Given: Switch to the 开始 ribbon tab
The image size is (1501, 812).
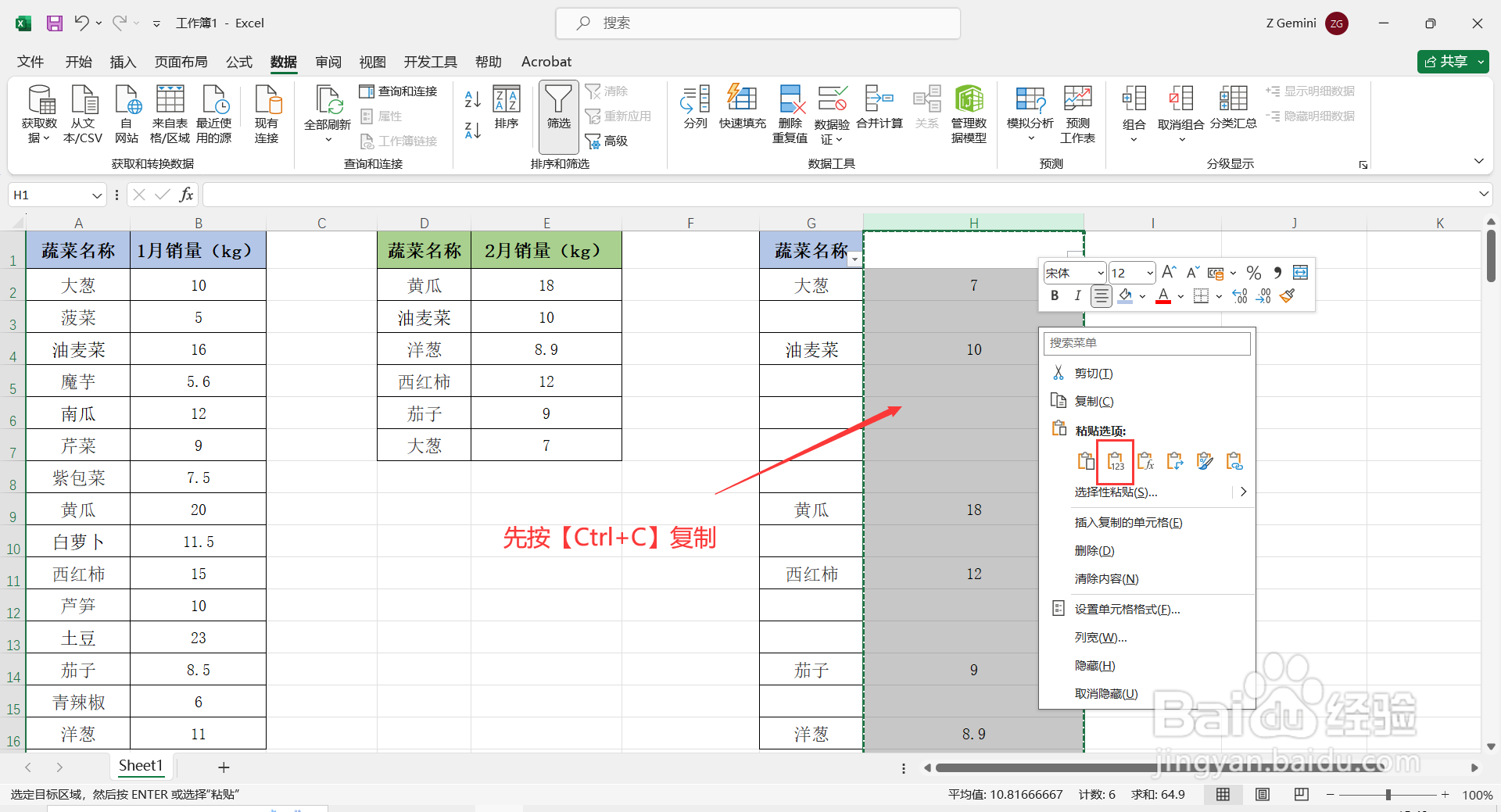Looking at the screenshot, I should pos(78,62).
